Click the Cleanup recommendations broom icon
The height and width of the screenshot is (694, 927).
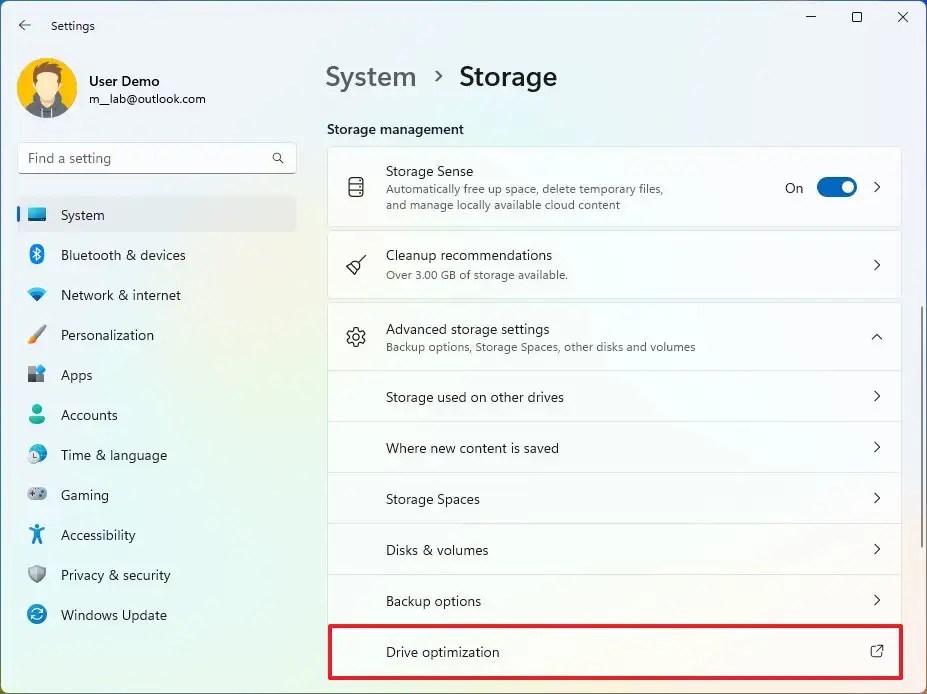[x=356, y=264]
